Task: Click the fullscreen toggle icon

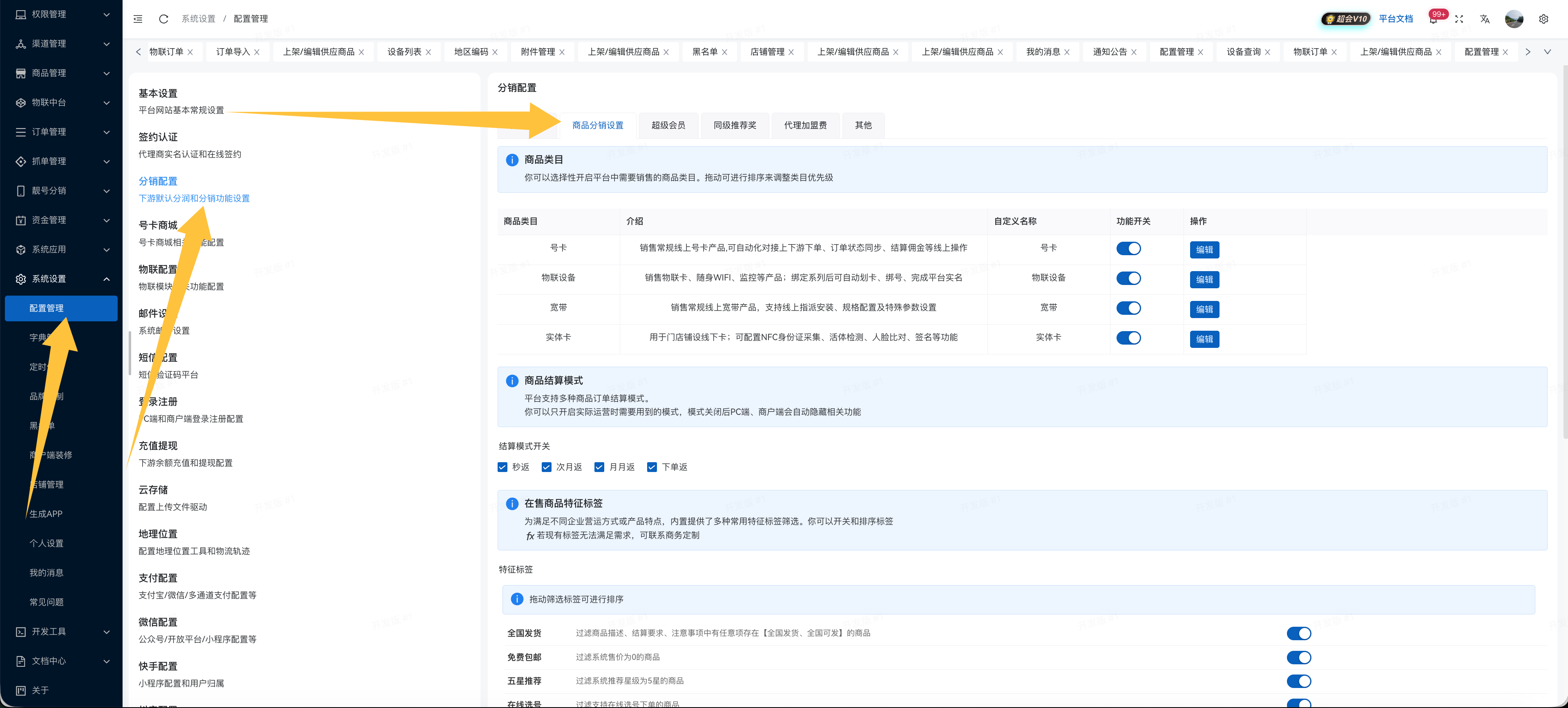Action: pyautogui.click(x=1459, y=19)
